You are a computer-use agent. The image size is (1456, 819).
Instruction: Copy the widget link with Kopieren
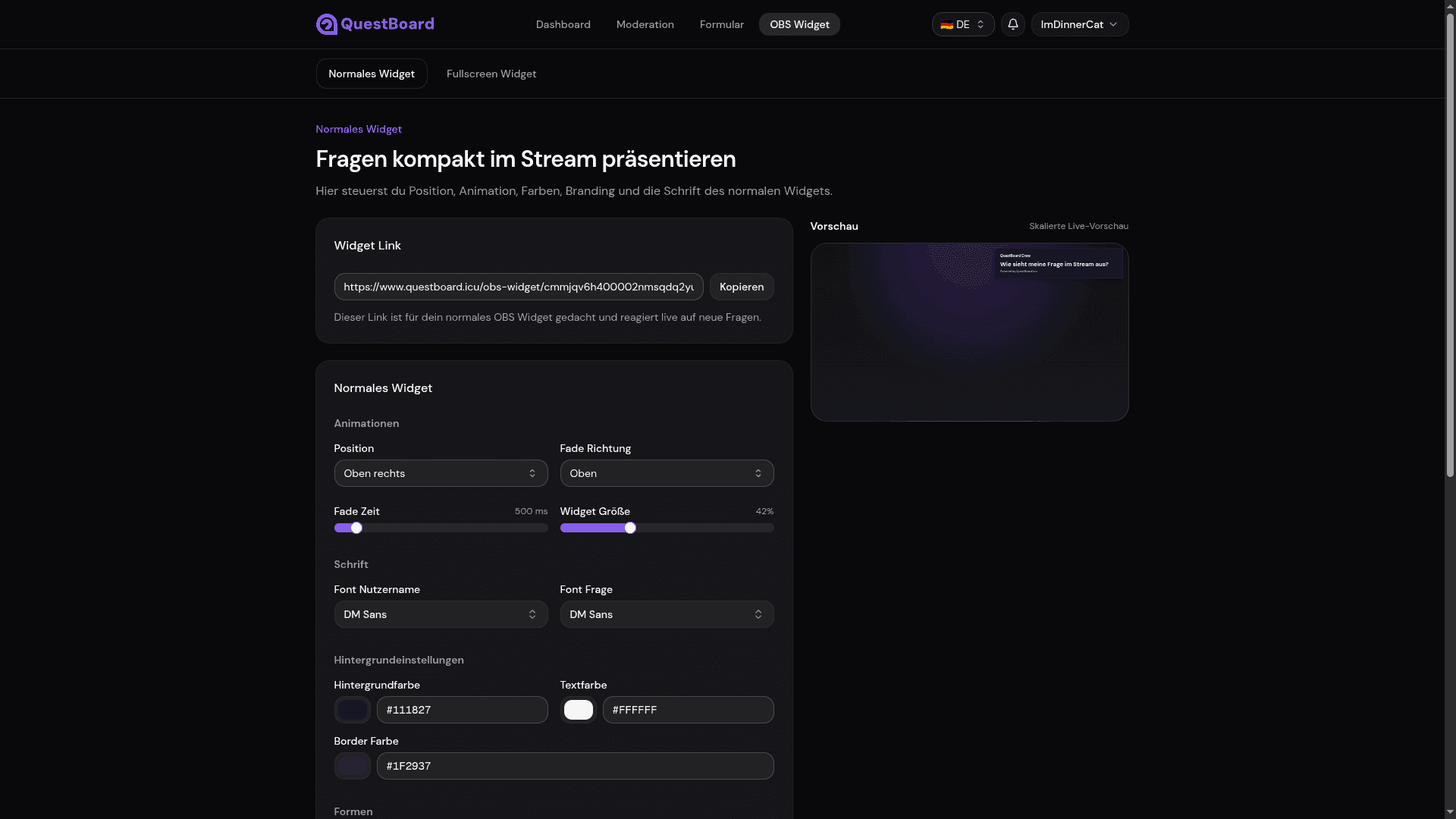742,287
